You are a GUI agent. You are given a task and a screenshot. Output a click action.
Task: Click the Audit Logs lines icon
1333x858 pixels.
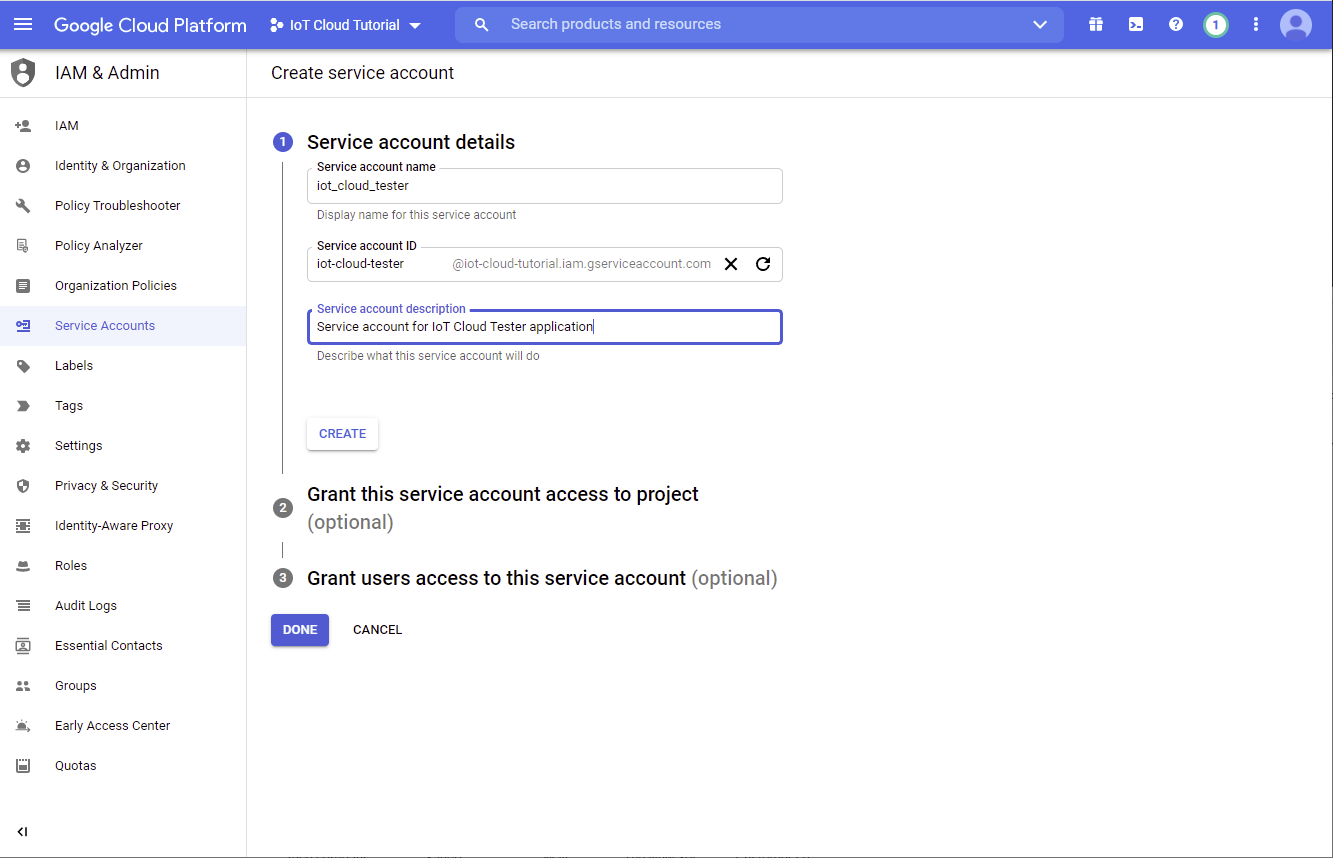tap(23, 606)
